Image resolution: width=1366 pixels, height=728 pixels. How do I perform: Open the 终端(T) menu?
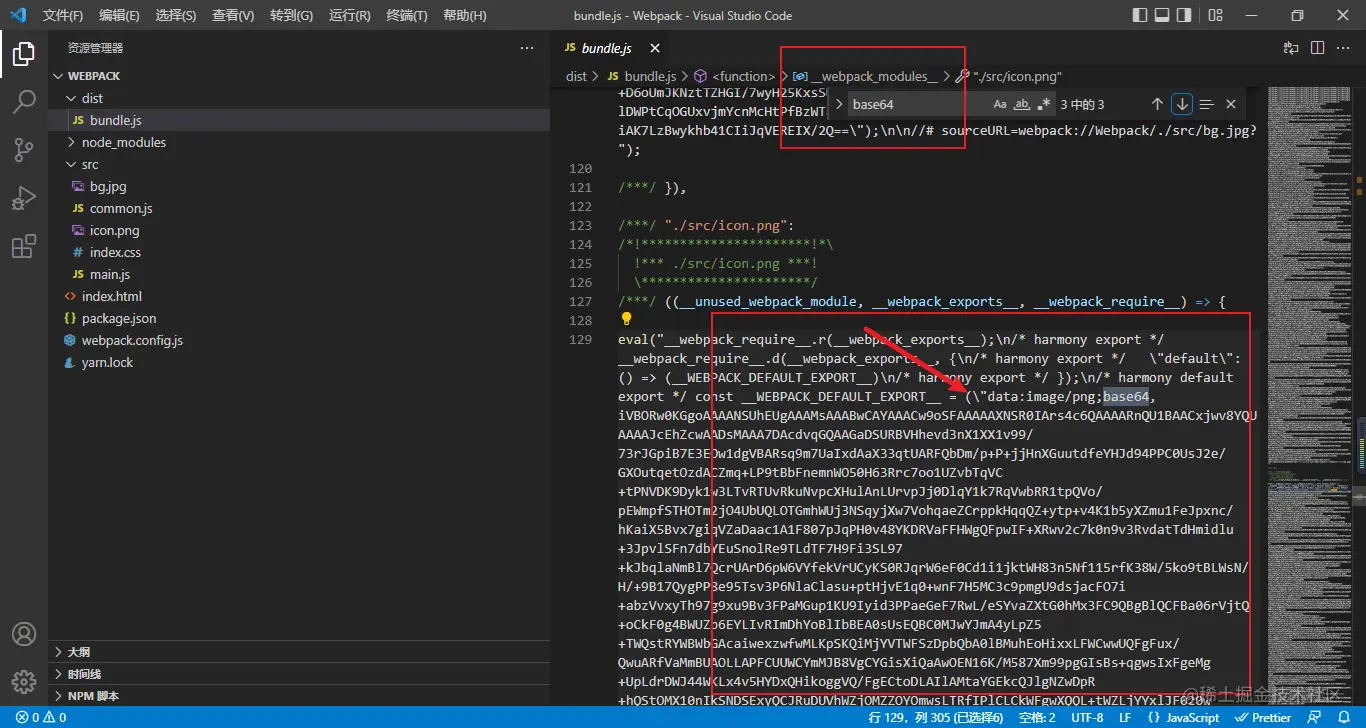pyautogui.click(x=406, y=15)
